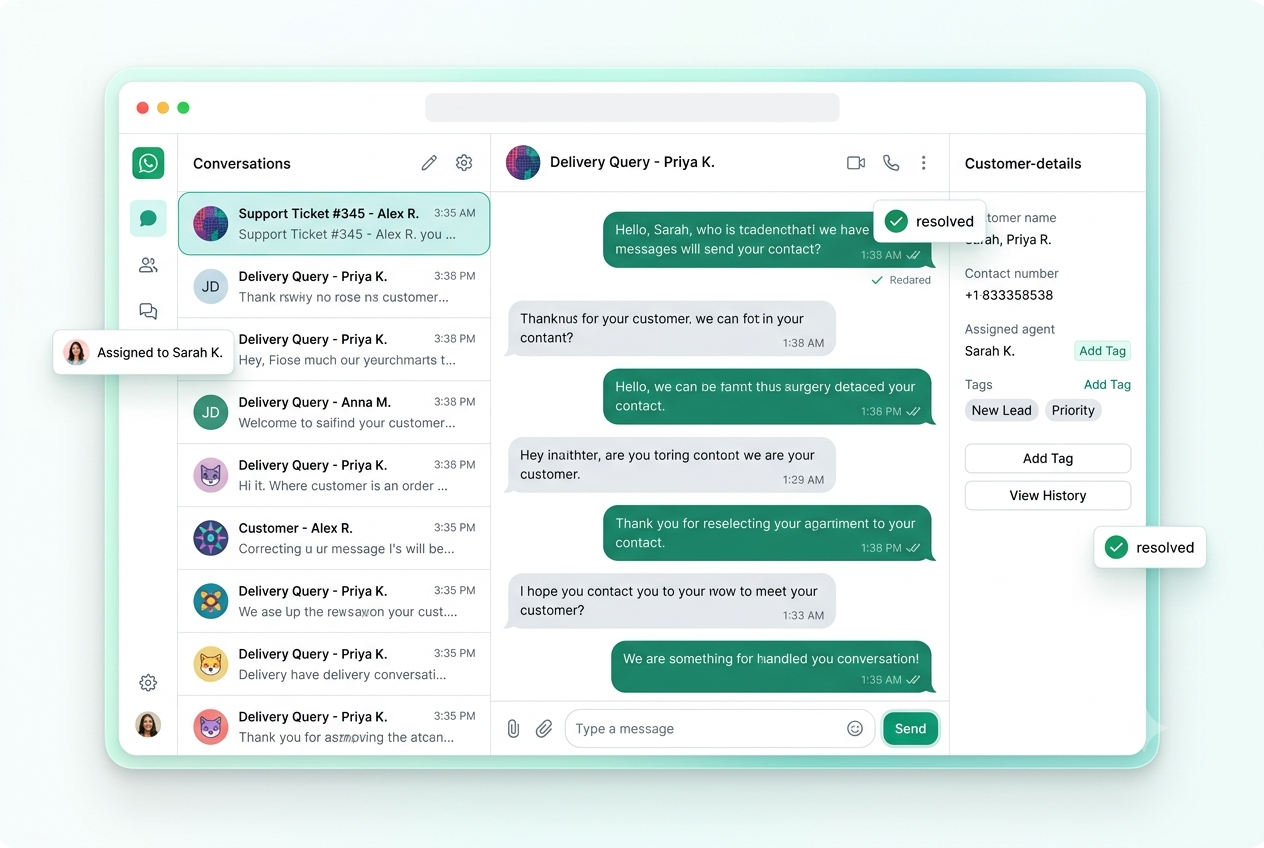The height and width of the screenshot is (848, 1264).
Task: Click message 'We are something for handled...'
Action: tap(772, 667)
